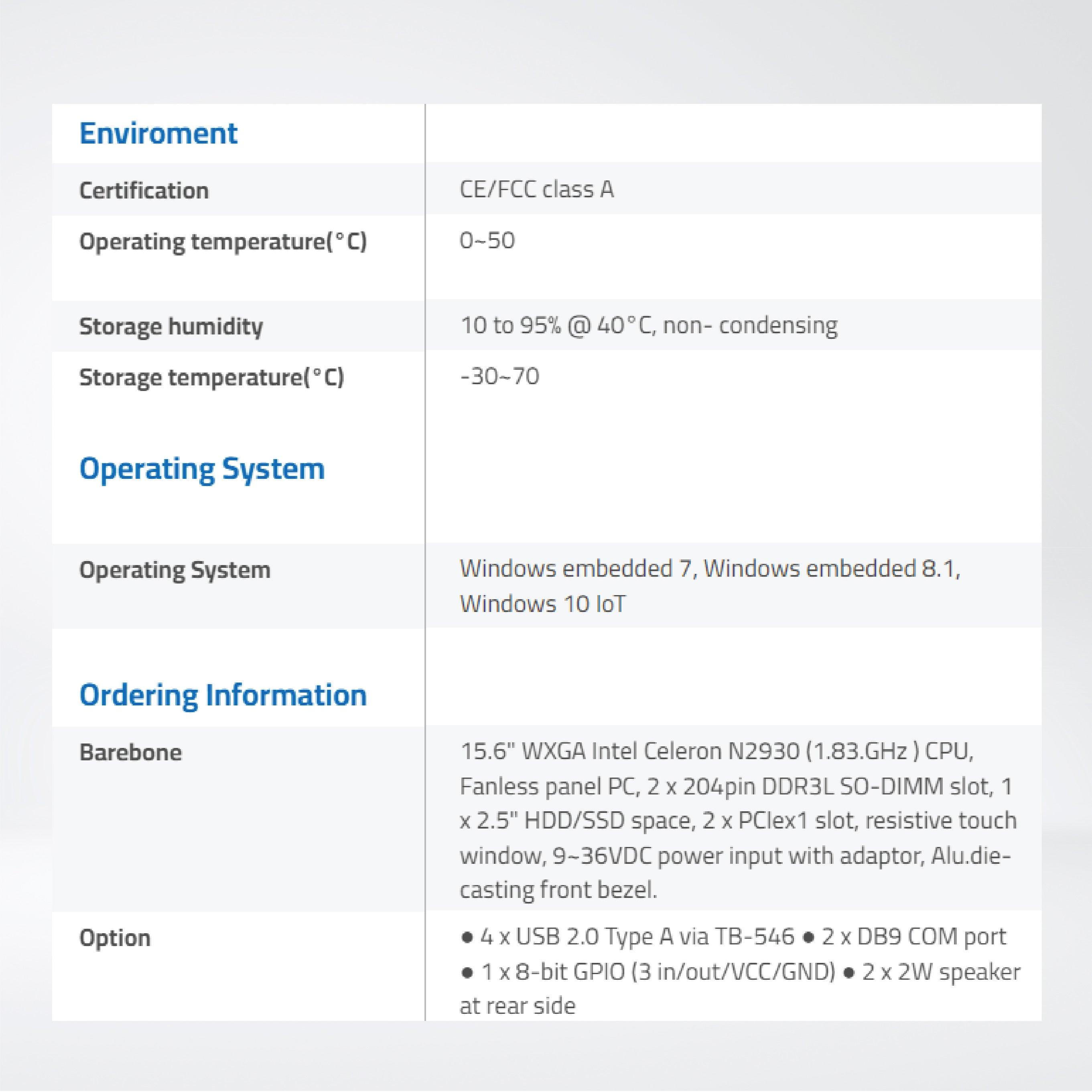This screenshot has width=1092, height=1092.
Task: Click the 'Ordering Information' section heading
Action: point(223,695)
